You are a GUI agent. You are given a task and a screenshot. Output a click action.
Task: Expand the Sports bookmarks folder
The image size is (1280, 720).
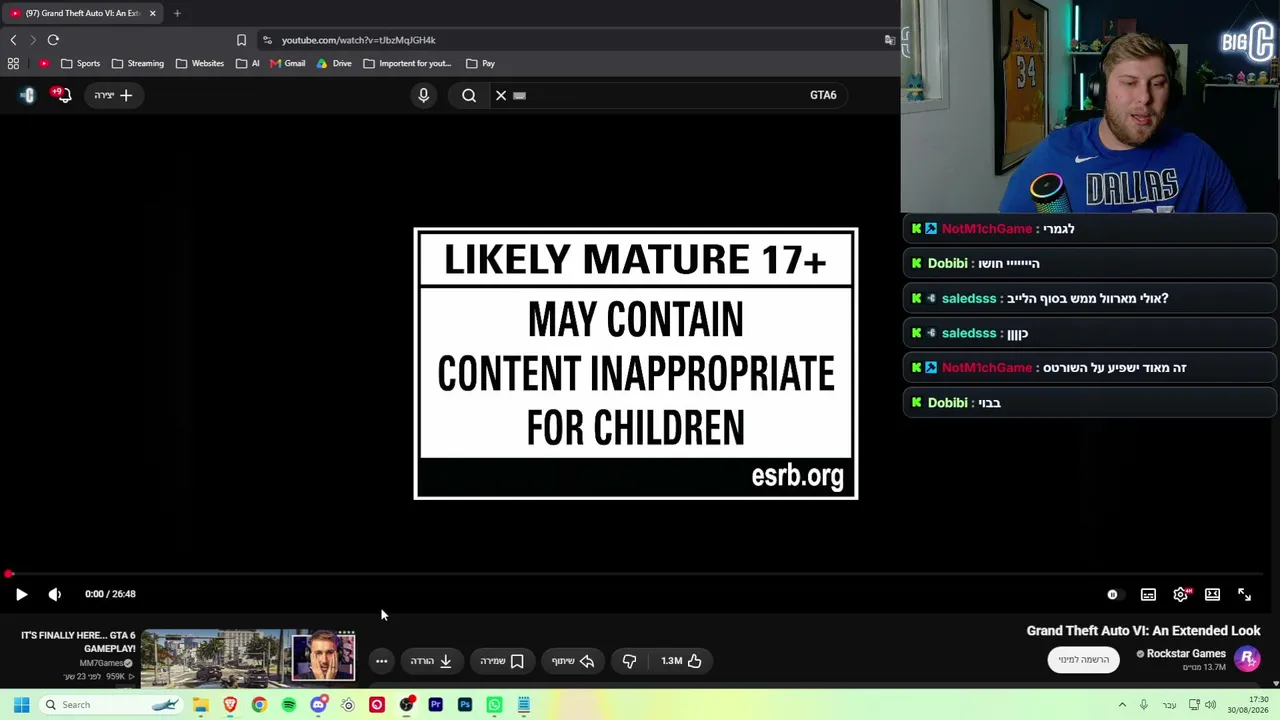(x=80, y=63)
